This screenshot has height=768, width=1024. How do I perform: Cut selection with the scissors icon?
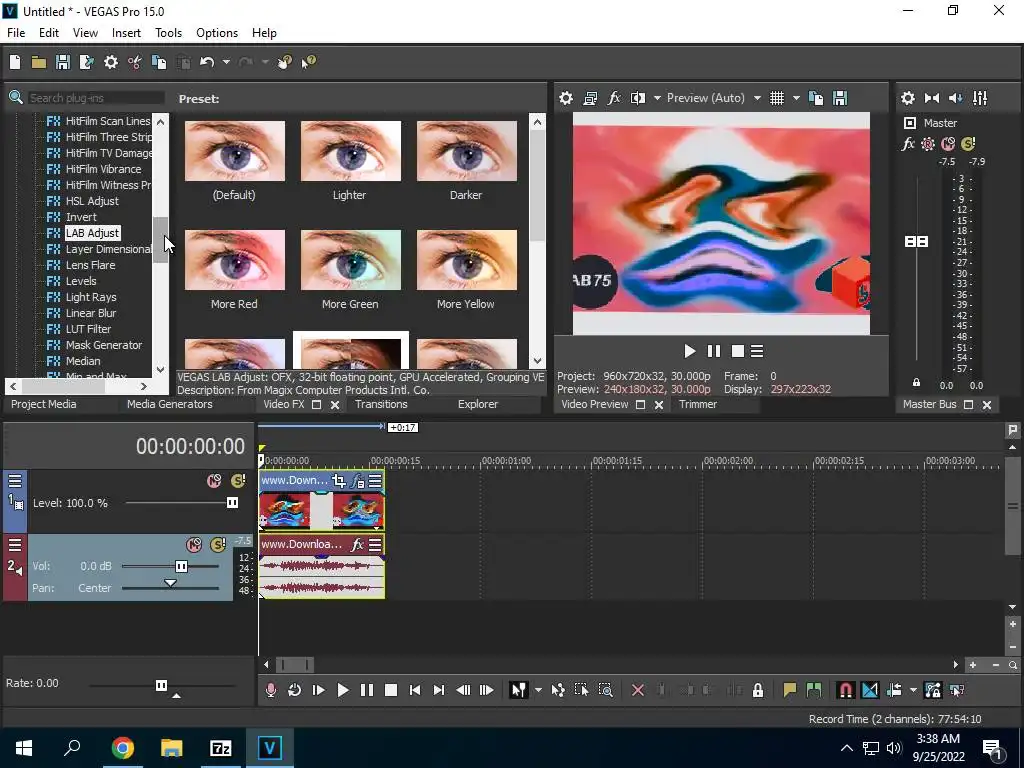(135, 62)
